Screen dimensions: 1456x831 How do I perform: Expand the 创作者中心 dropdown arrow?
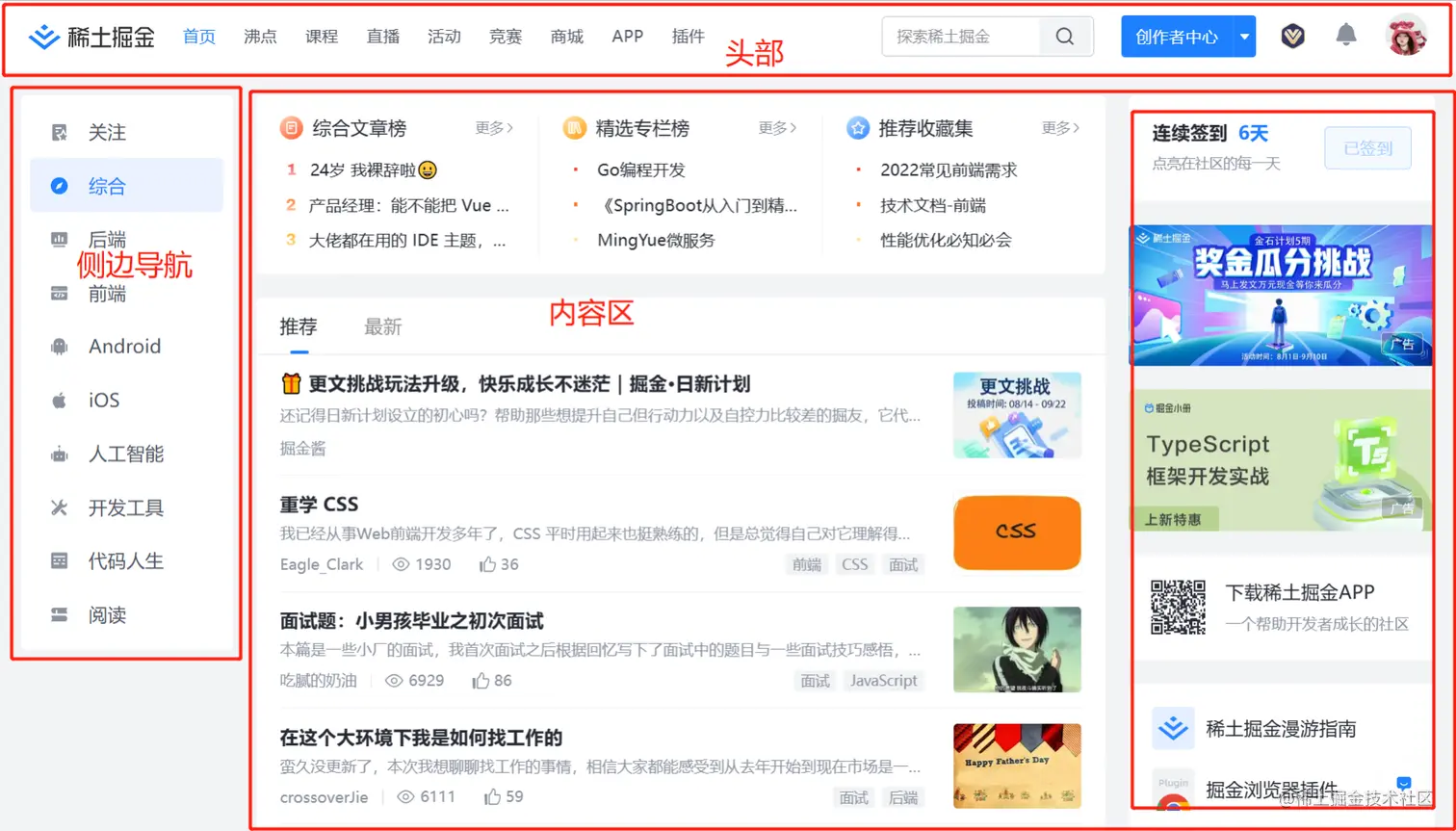tap(1244, 37)
